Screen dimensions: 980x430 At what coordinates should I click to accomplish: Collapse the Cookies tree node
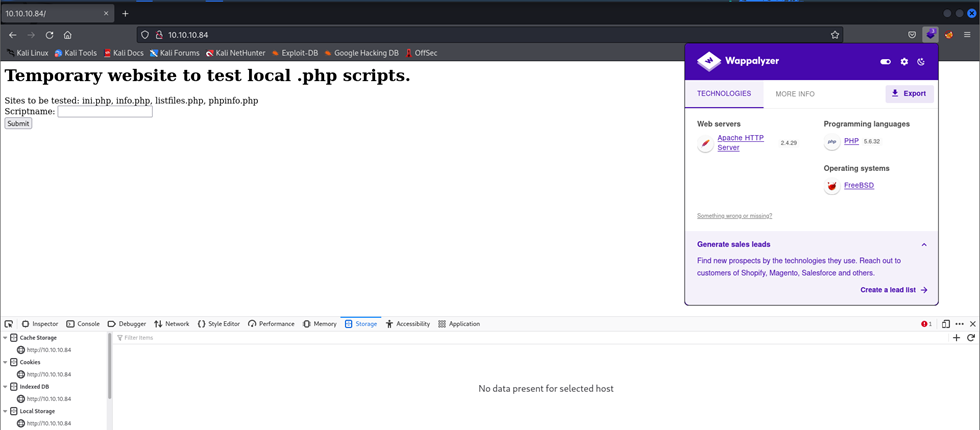(5, 362)
